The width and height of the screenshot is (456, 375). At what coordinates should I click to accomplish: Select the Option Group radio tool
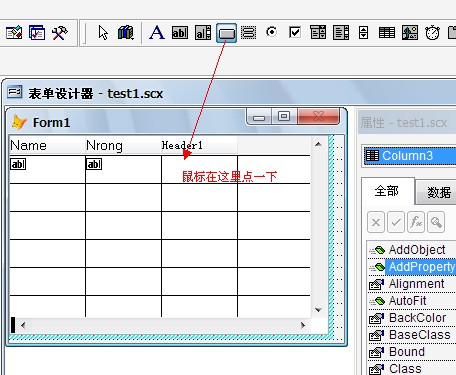pos(272,32)
